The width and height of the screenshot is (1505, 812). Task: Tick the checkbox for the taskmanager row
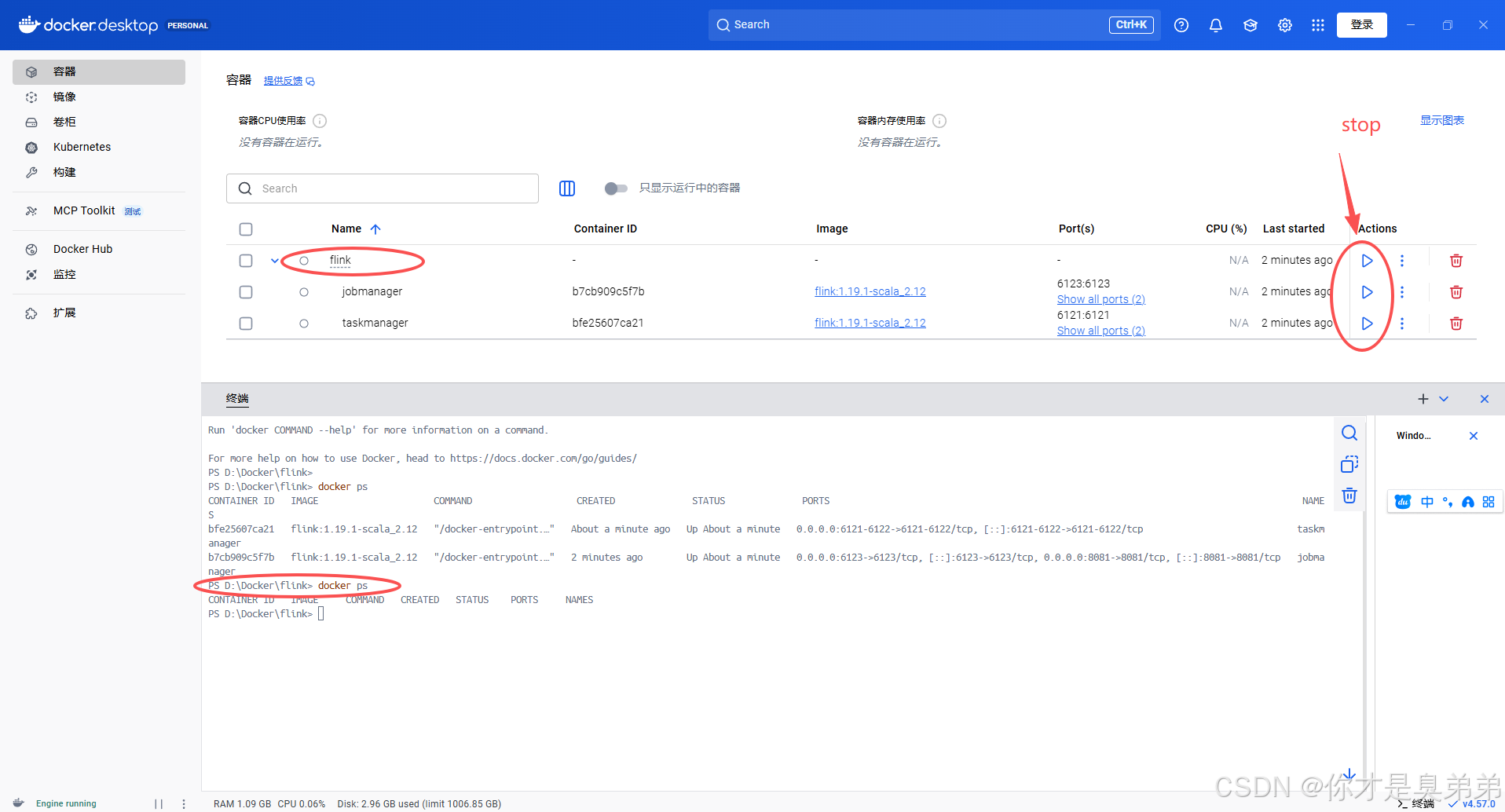tap(246, 324)
